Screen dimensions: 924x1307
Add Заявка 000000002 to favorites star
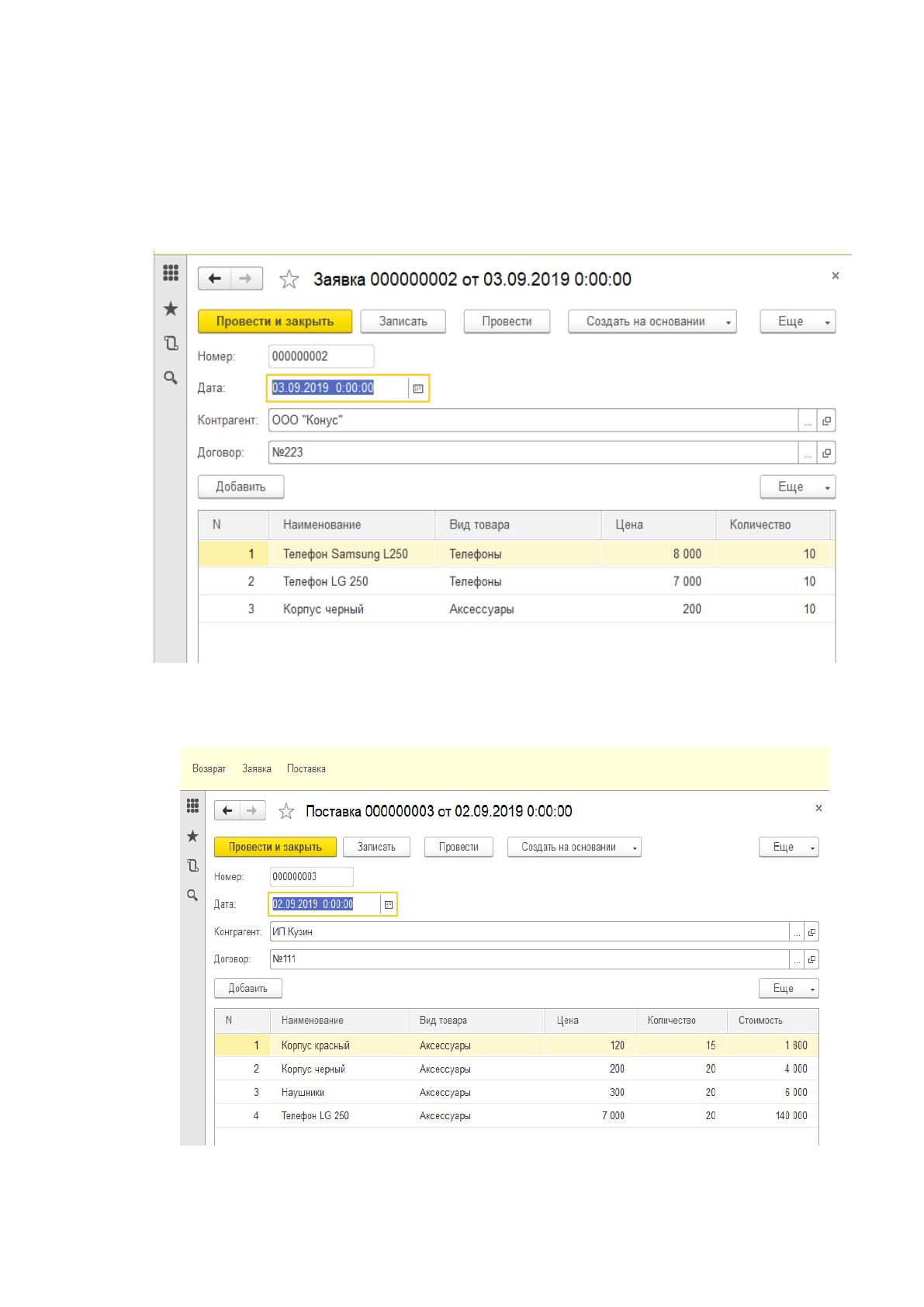(x=289, y=279)
